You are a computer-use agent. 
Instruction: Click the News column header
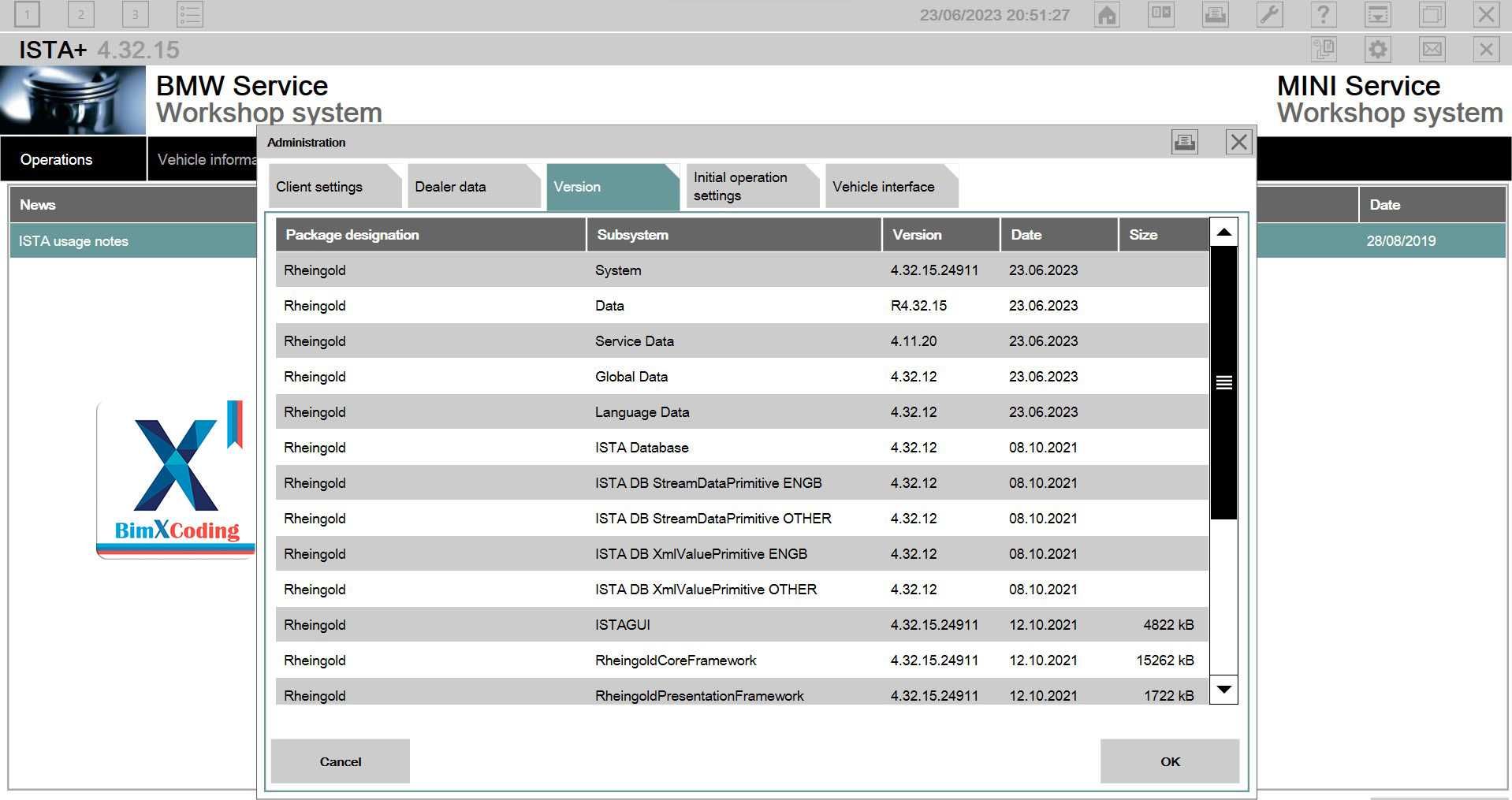click(133, 205)
